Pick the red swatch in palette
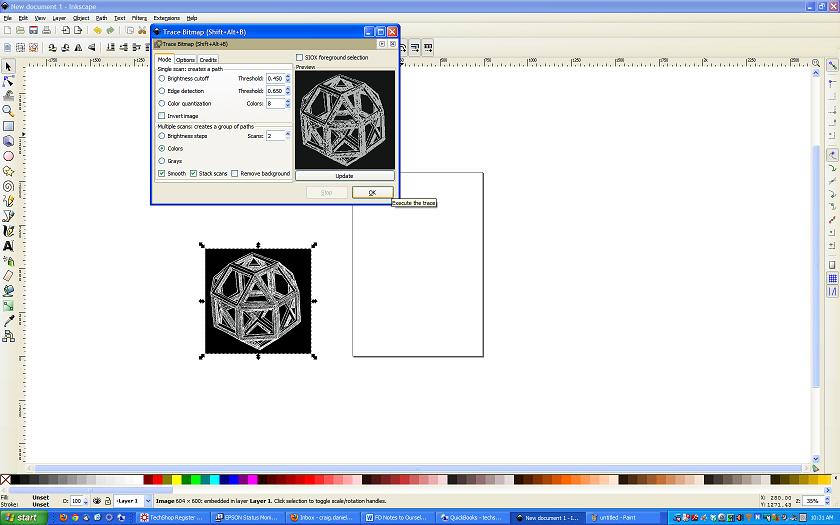840x525 pixels. [156, 479]
